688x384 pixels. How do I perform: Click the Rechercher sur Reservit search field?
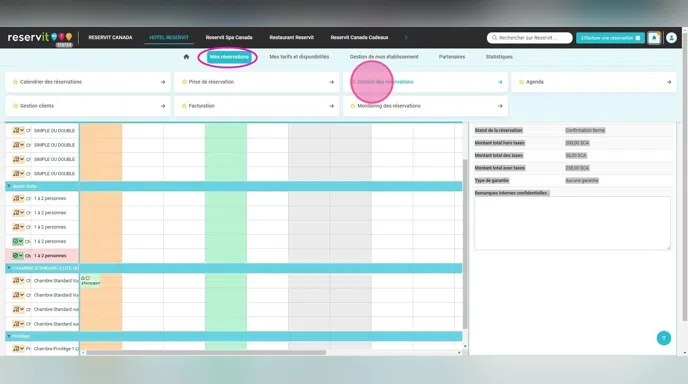coord(530,38)
